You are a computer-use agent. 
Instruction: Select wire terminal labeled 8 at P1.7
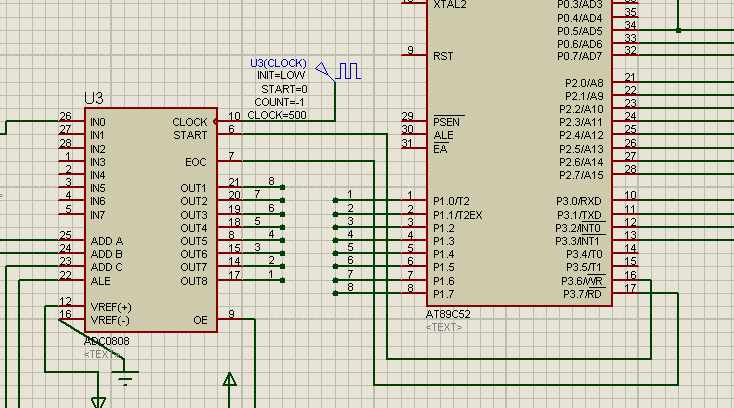[335, 293]
